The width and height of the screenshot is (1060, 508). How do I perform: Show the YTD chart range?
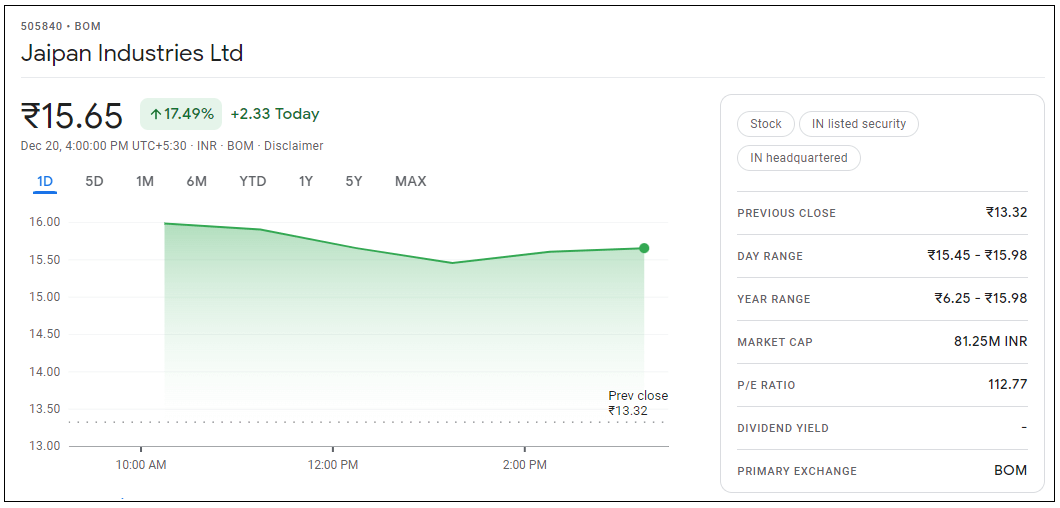253,181
